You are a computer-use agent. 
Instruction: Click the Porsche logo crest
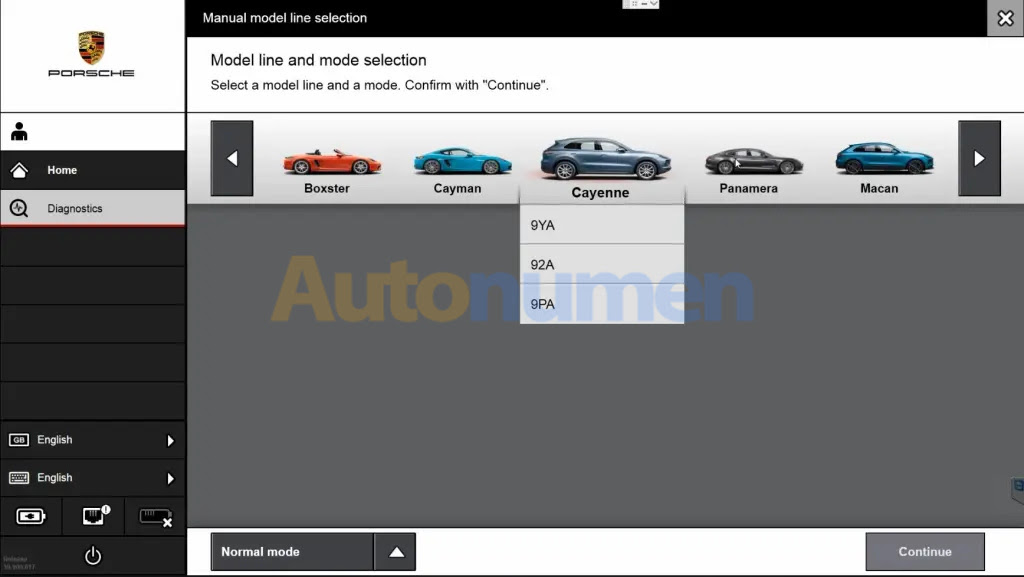pyautogui.click(x=92, y=47)
